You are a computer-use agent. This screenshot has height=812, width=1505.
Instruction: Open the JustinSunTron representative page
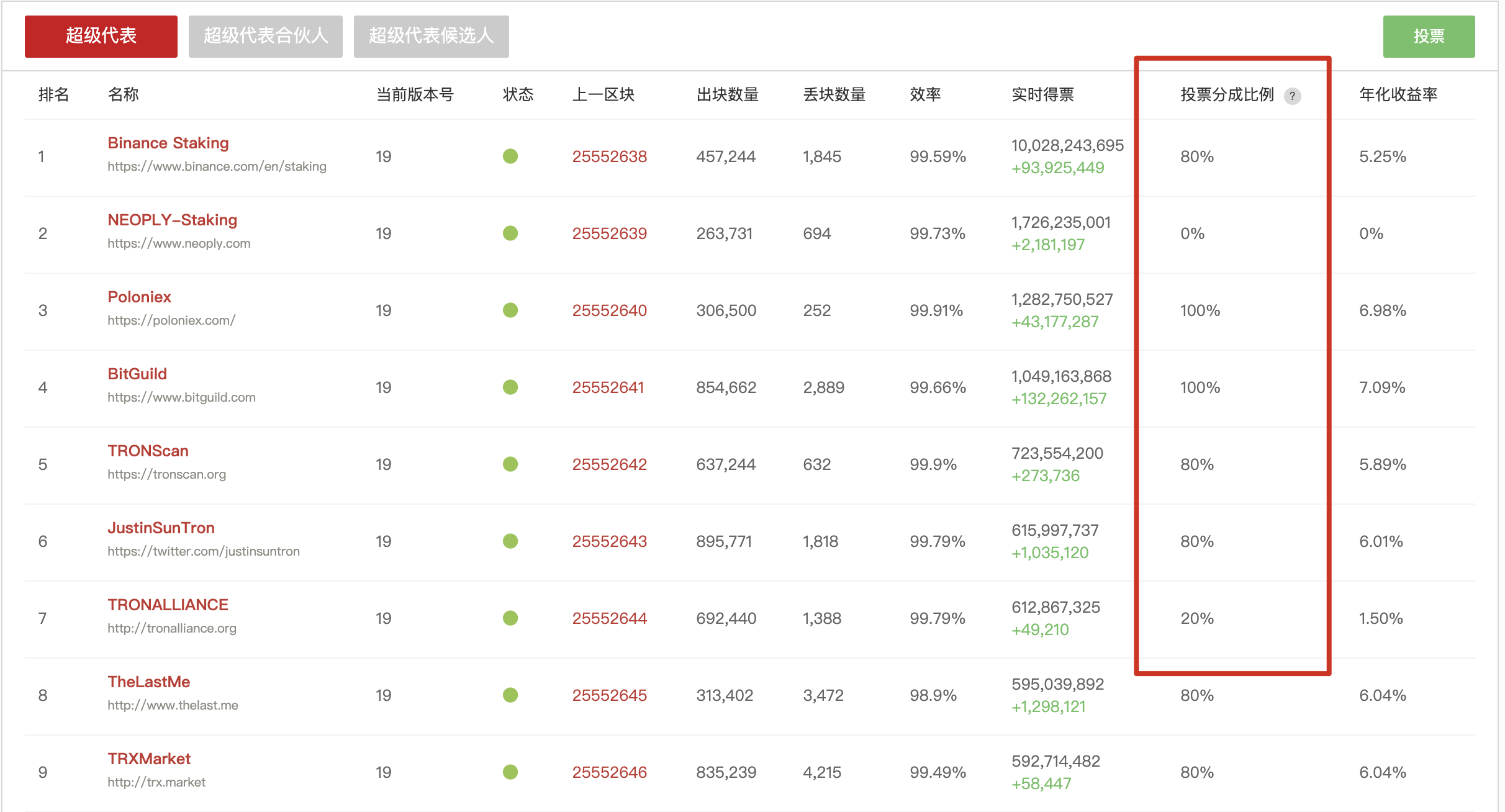click(161, 528)
